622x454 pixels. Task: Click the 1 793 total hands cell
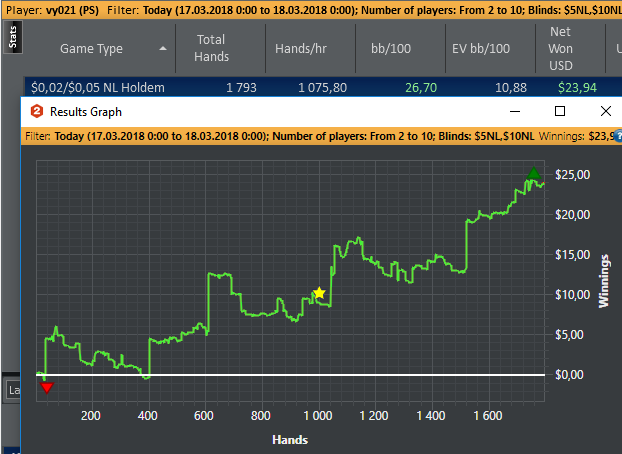pos(241,87)
